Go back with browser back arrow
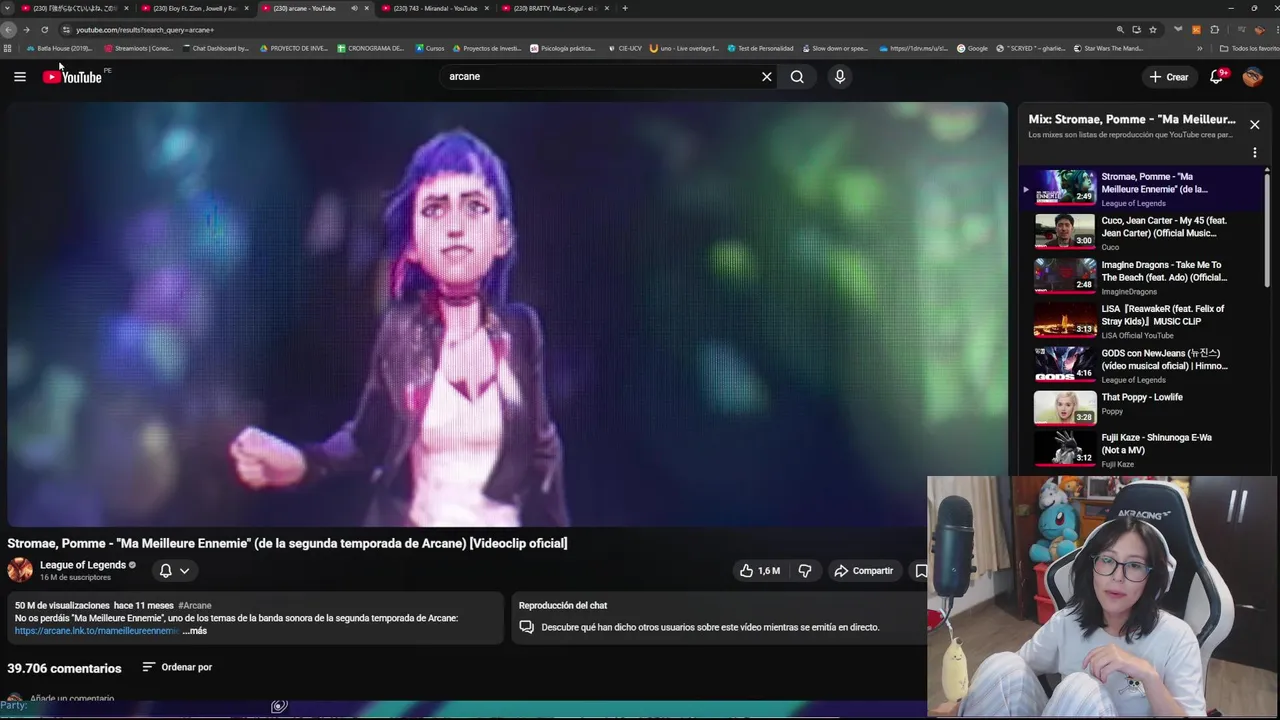Viewport: 1280px width, 720px height. [x=9, y=30]
